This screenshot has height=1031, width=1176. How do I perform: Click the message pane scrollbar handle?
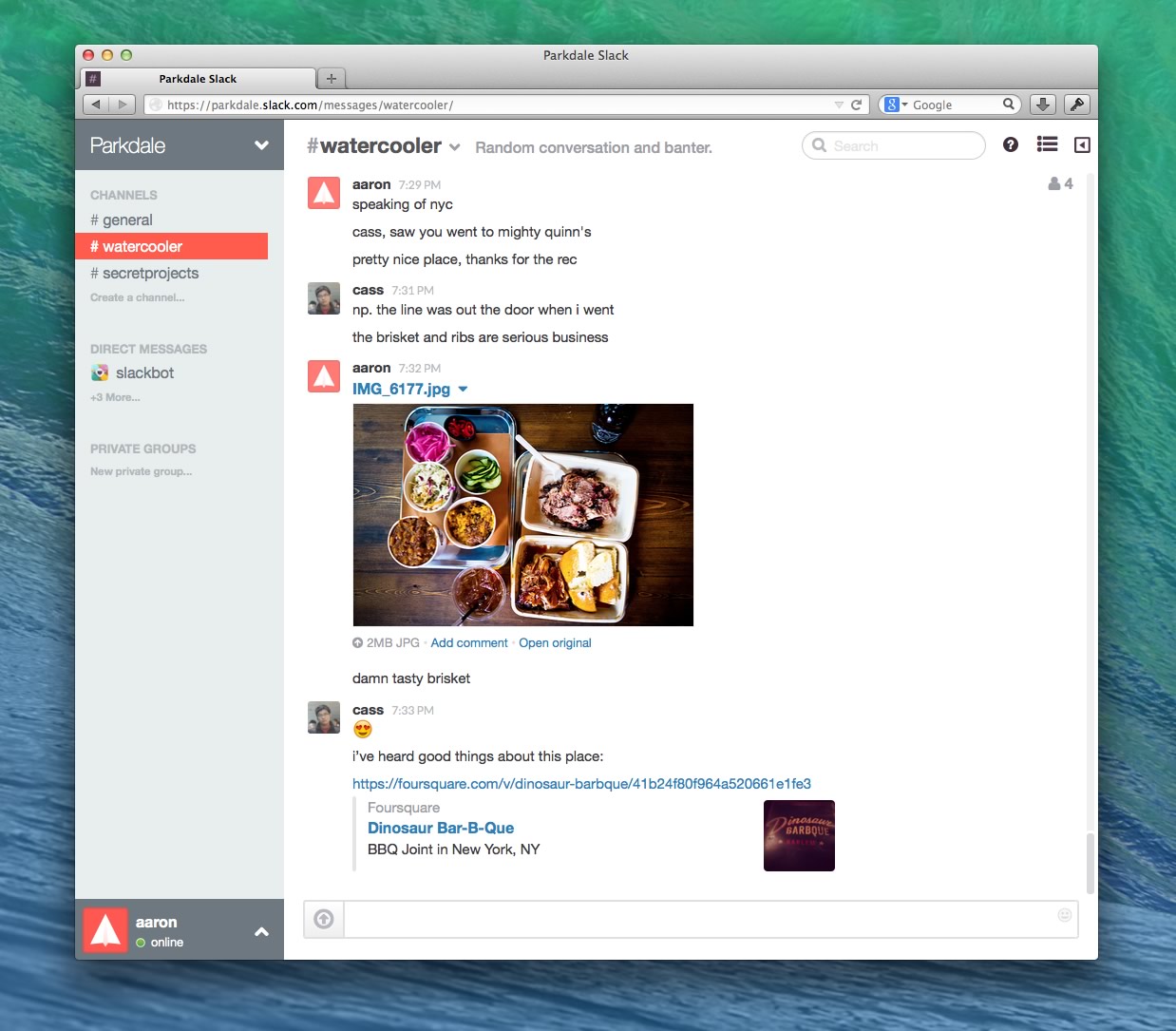click(1090, 863)
